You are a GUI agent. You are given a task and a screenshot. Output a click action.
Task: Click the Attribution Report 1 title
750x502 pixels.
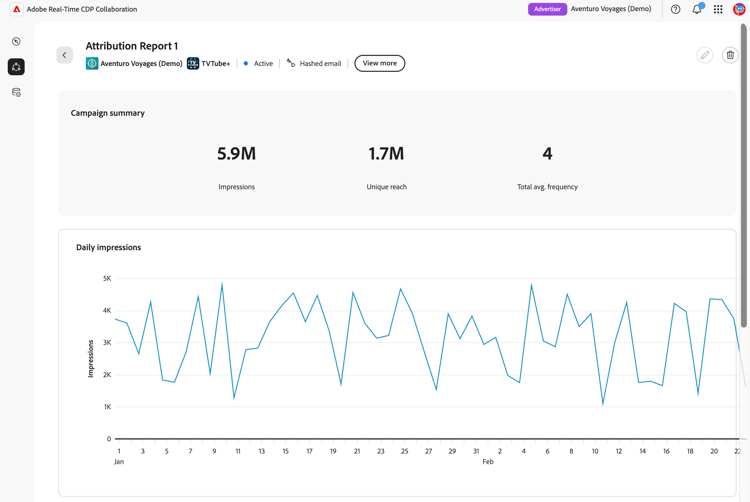click(x=132, y=46)
